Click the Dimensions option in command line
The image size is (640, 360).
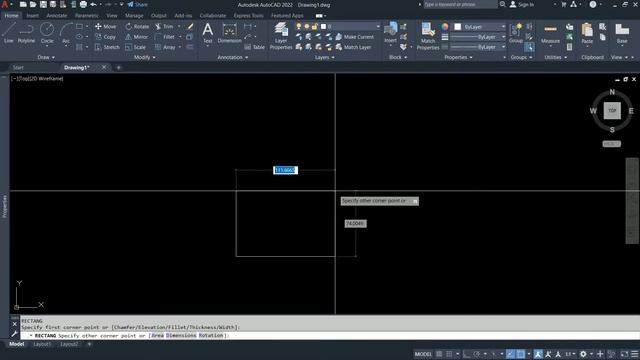click(x=181, y=336)
